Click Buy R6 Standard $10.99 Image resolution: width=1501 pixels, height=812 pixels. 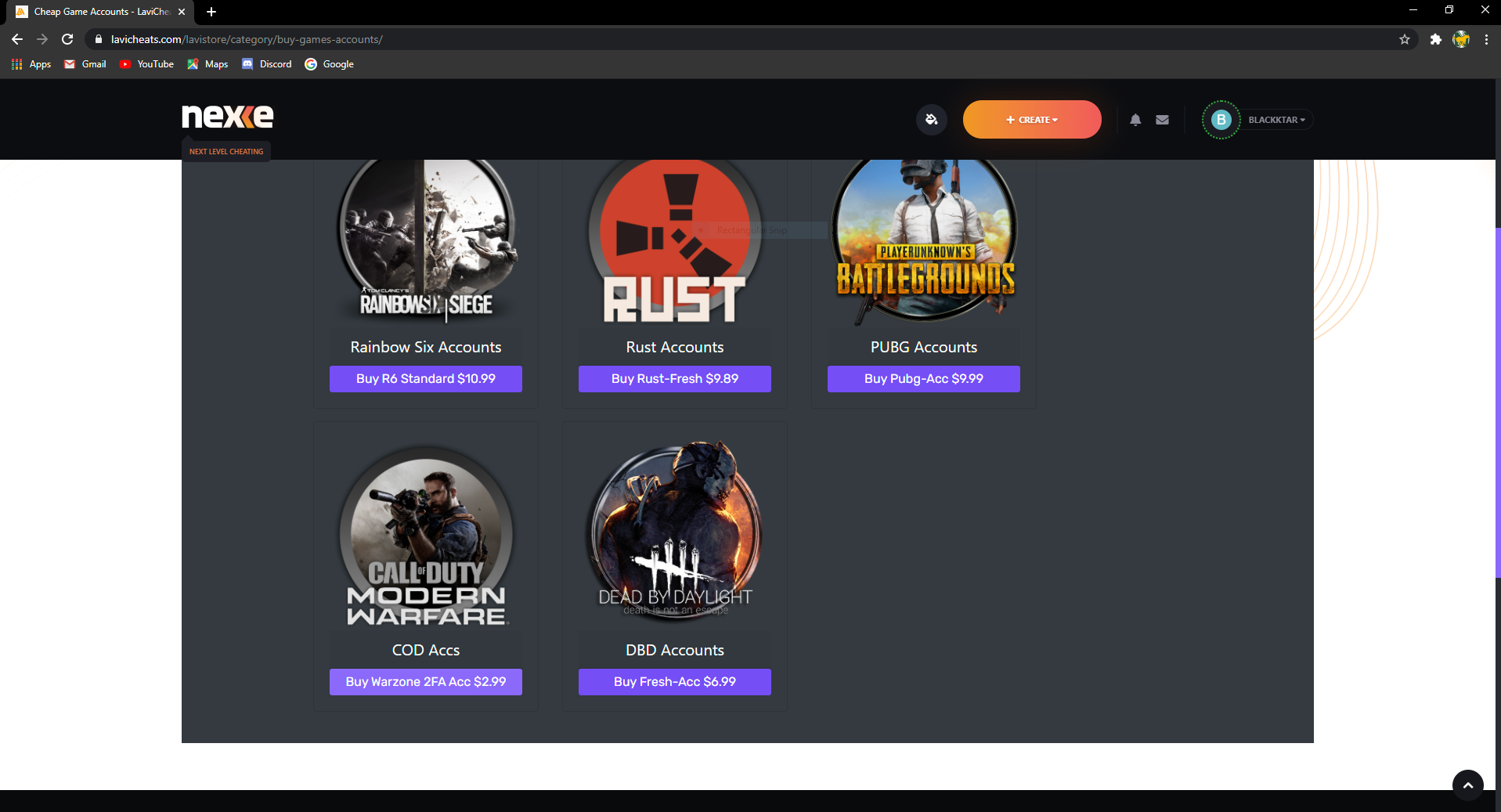coord(425,379)
